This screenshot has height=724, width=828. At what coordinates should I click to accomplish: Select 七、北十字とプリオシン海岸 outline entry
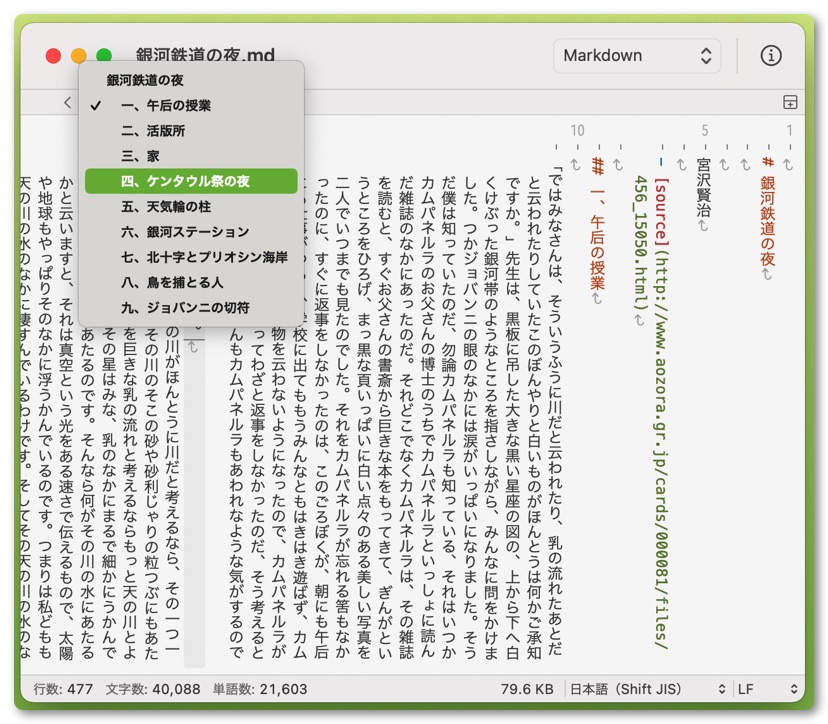[204, 257]
